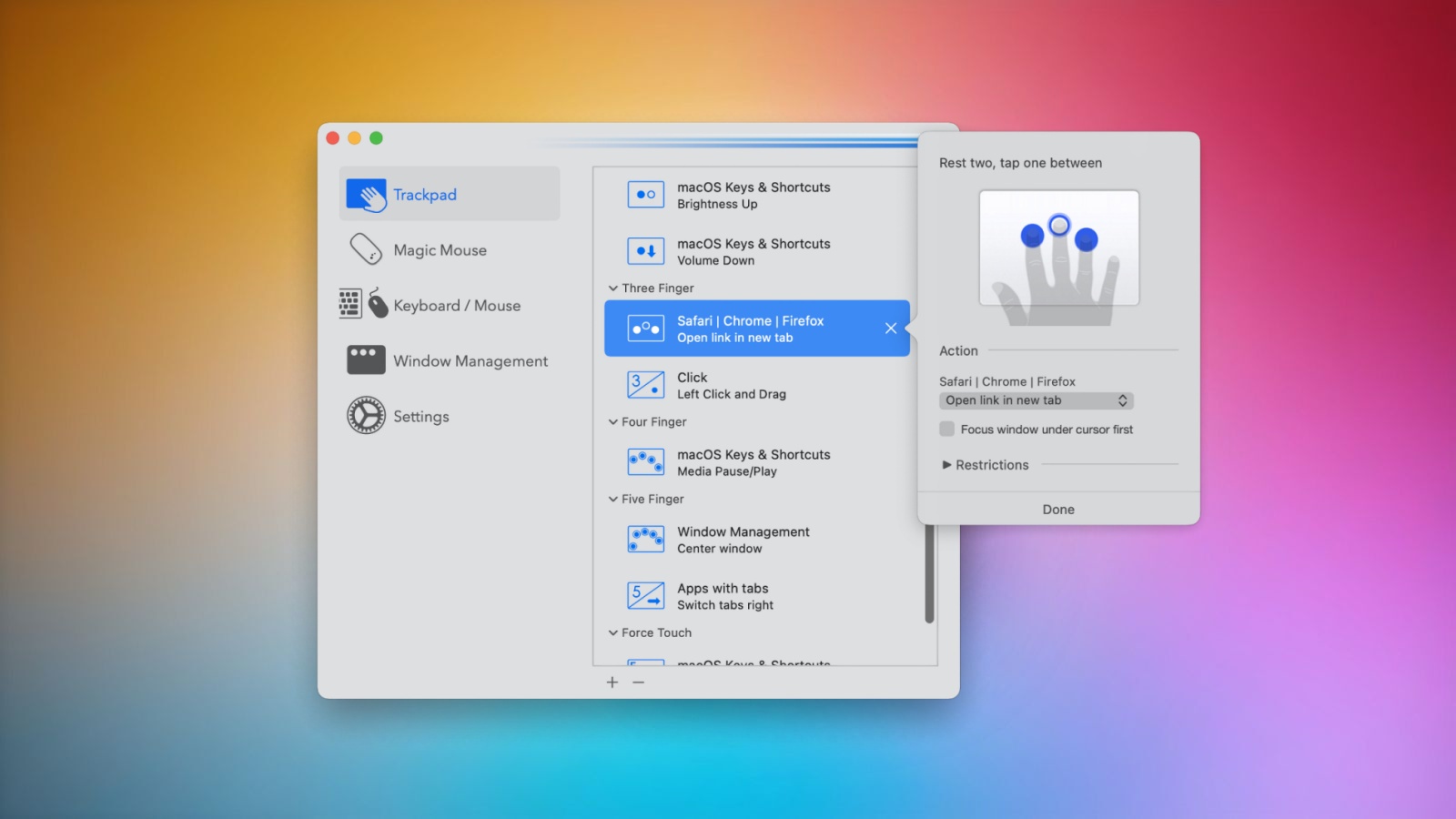This screenshot has height=819, width=1456.
Task: Collapse the Five Finger section
Action: (613, 500)
